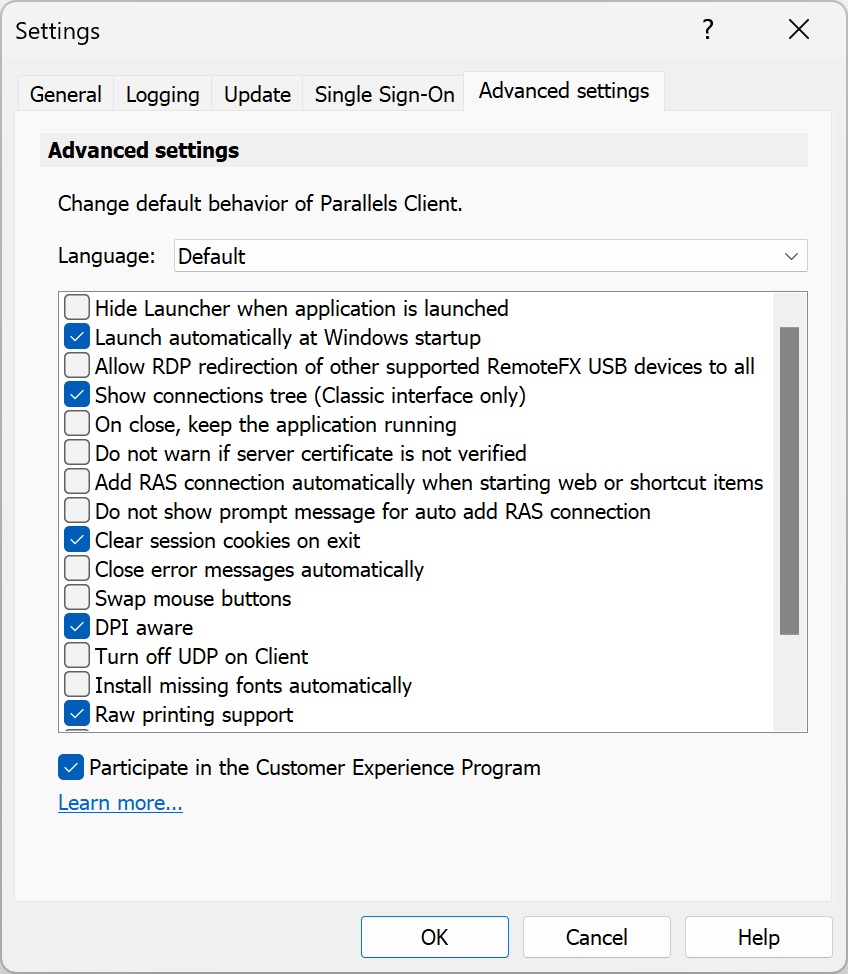This screenshot has width=848, height=974.
Task: Turn off the DPI aware option
Action: tap(77, 627)
